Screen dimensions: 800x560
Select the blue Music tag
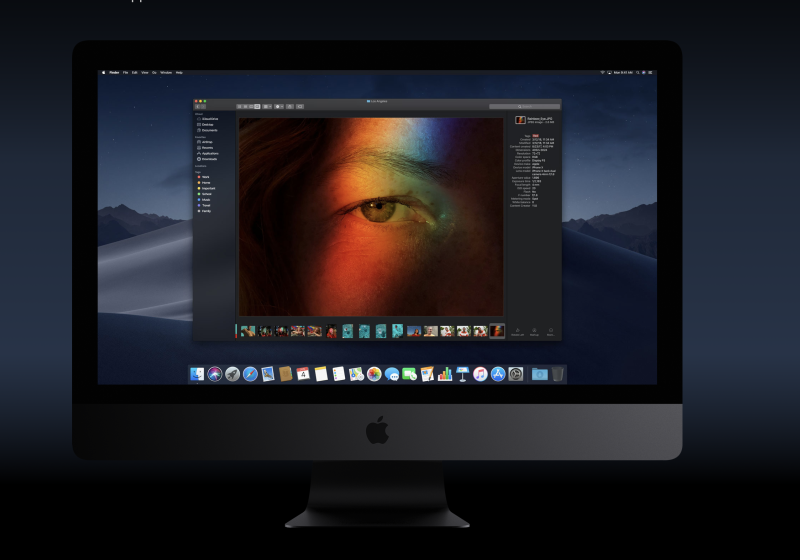tap(204, 200)
